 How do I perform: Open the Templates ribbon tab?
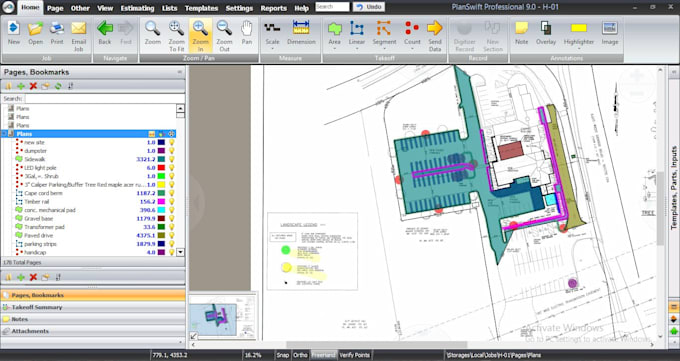coord(201,8)
